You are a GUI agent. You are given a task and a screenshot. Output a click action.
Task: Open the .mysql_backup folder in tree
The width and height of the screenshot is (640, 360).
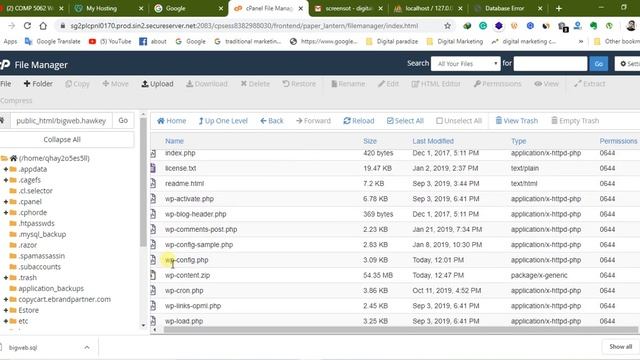click(x=42, y=234)
